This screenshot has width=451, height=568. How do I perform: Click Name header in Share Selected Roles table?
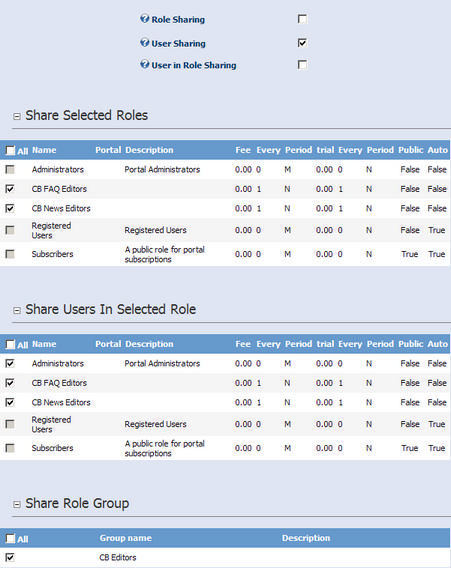[x=44, y=150]
